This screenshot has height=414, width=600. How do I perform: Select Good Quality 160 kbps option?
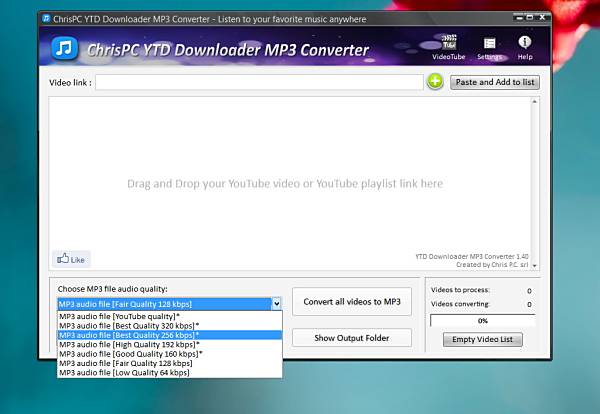pos(170,354)
